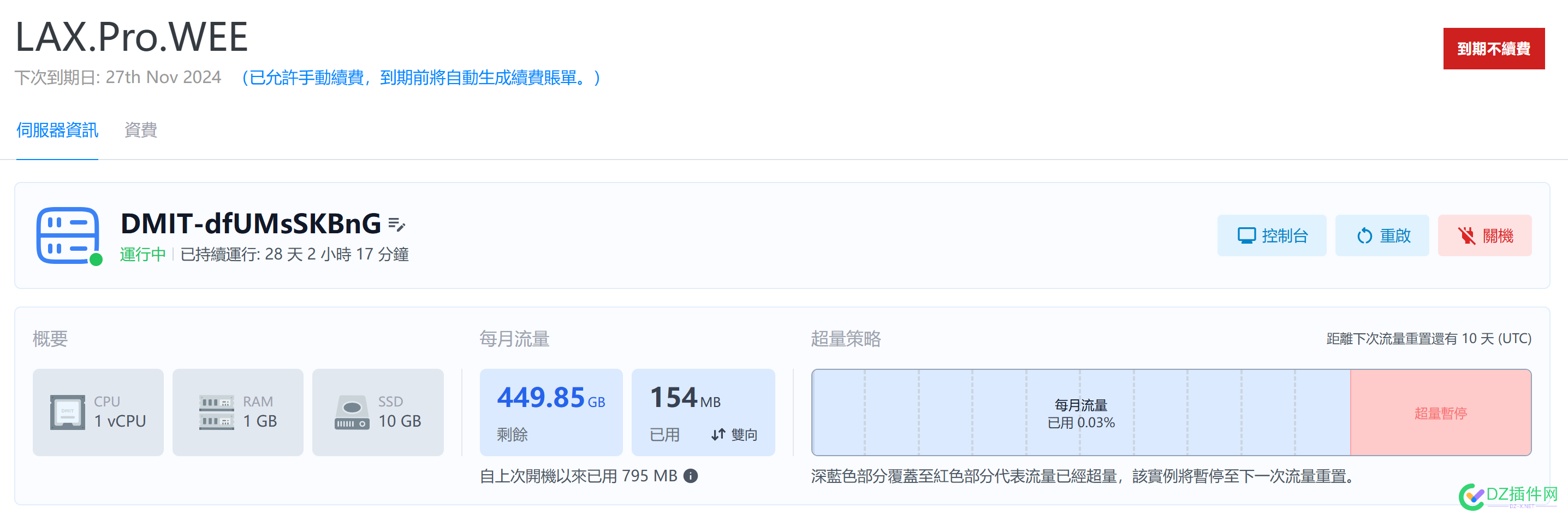The height and width of the screenshot is (519, 1568).
Task: Click the 1 GB RAM value
Action: (260, 421)
